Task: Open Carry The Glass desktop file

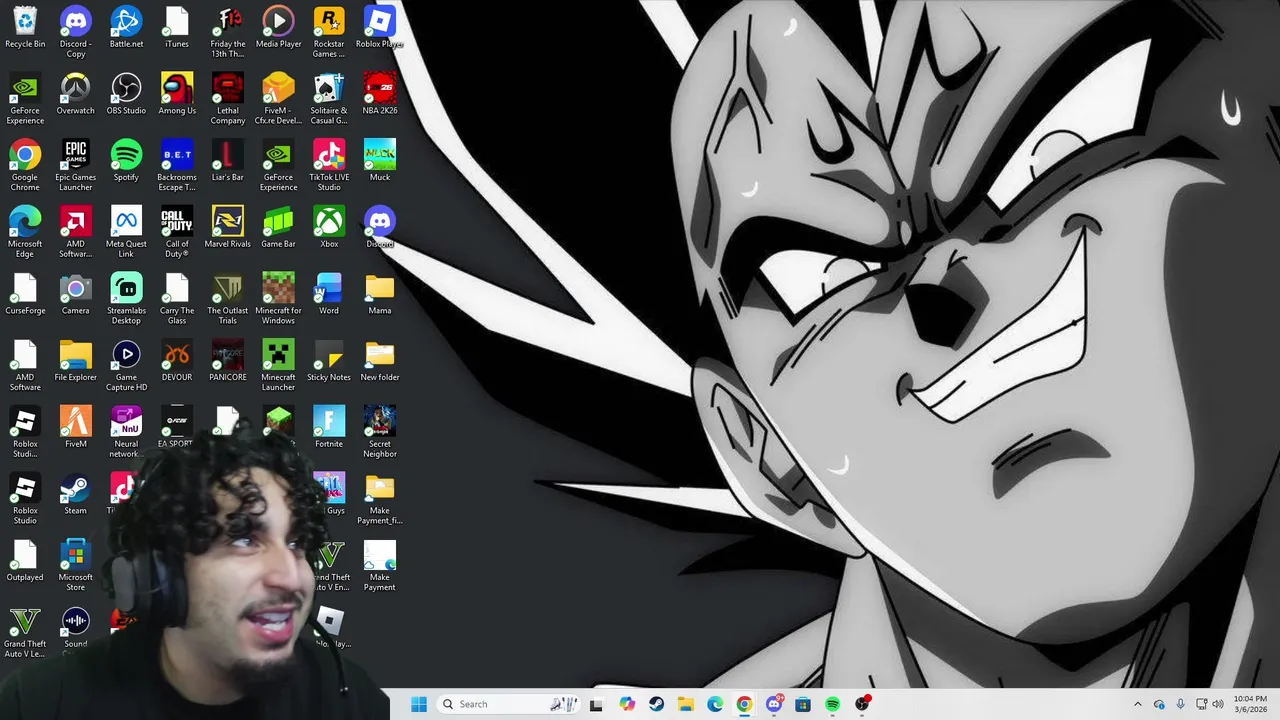Action: 177,299
